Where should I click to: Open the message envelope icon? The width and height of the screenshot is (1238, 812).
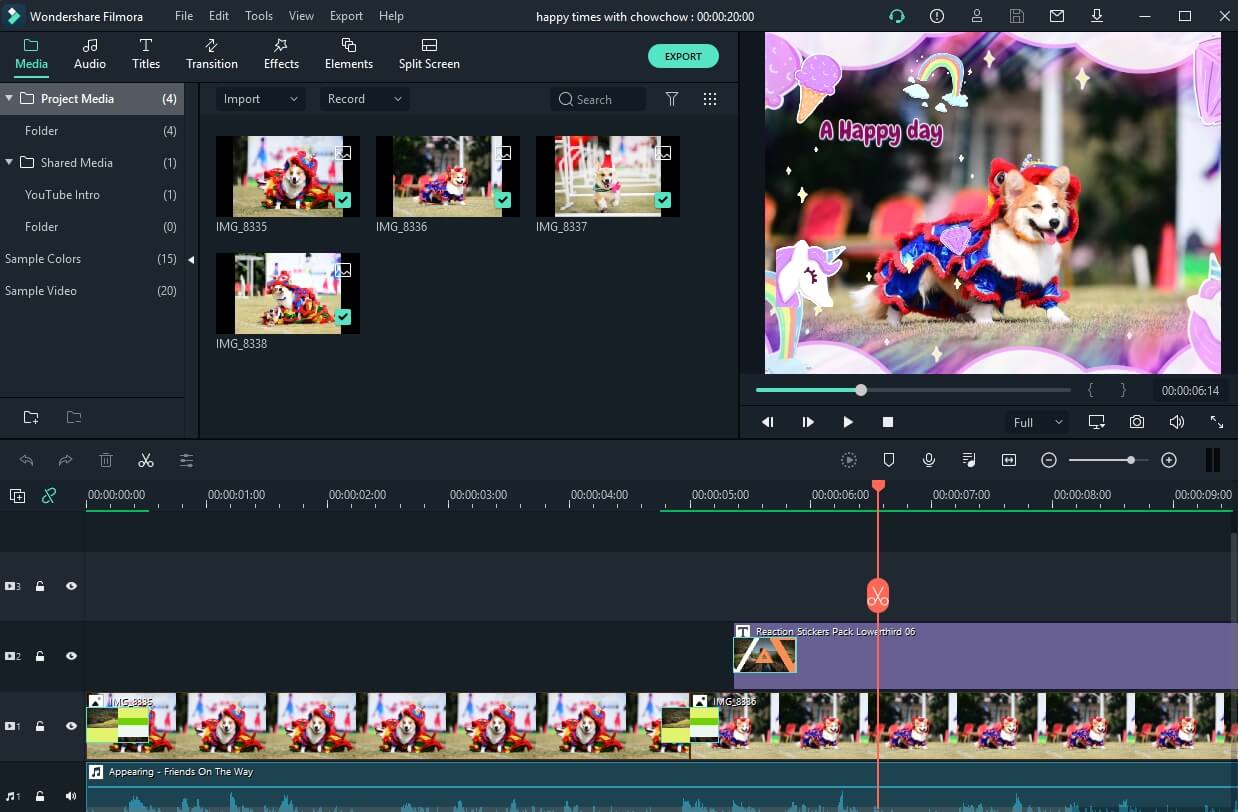pos(1056,16)
